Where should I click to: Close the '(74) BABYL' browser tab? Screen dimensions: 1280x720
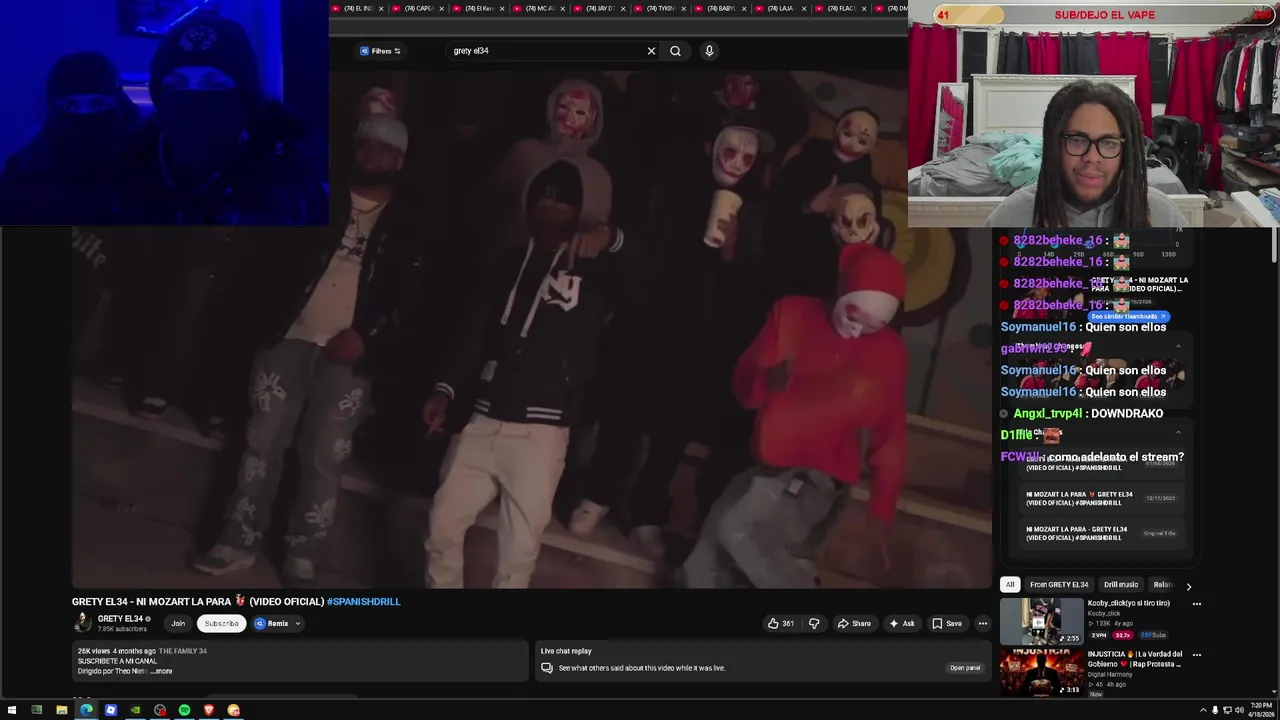[x=743, y=8]
